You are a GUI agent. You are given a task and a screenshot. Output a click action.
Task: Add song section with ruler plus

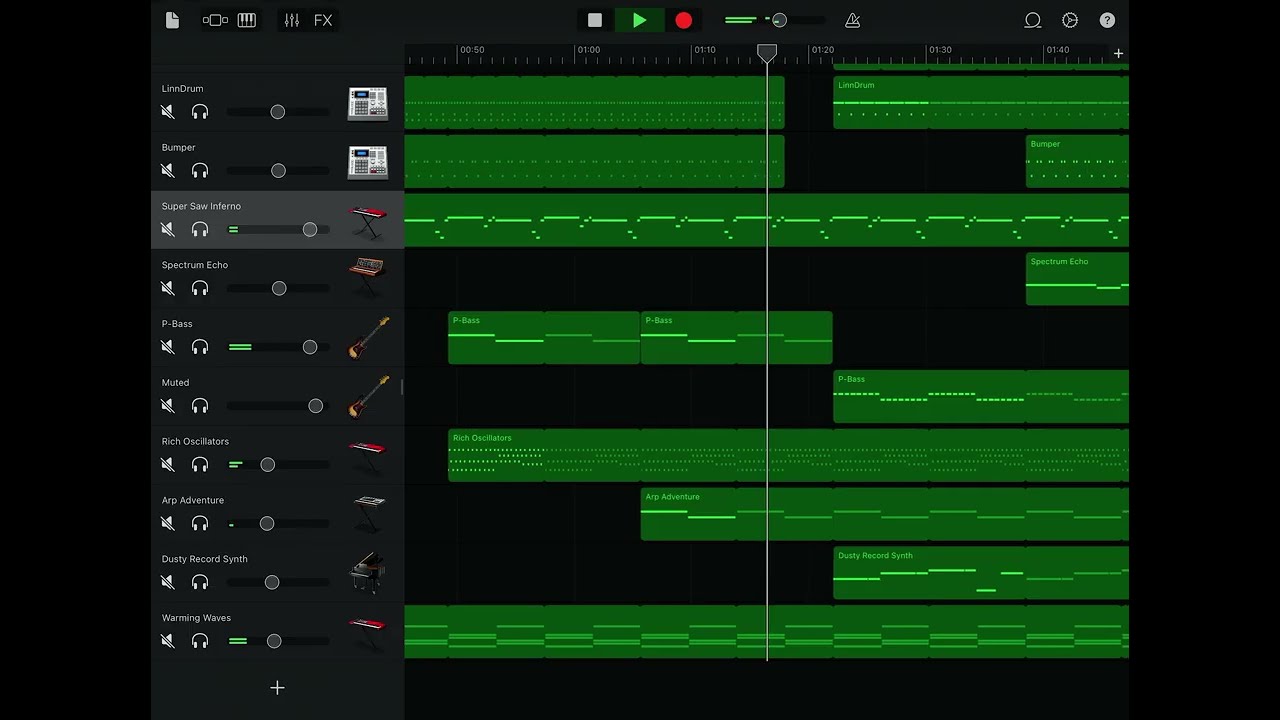[x=1118, y=53]
